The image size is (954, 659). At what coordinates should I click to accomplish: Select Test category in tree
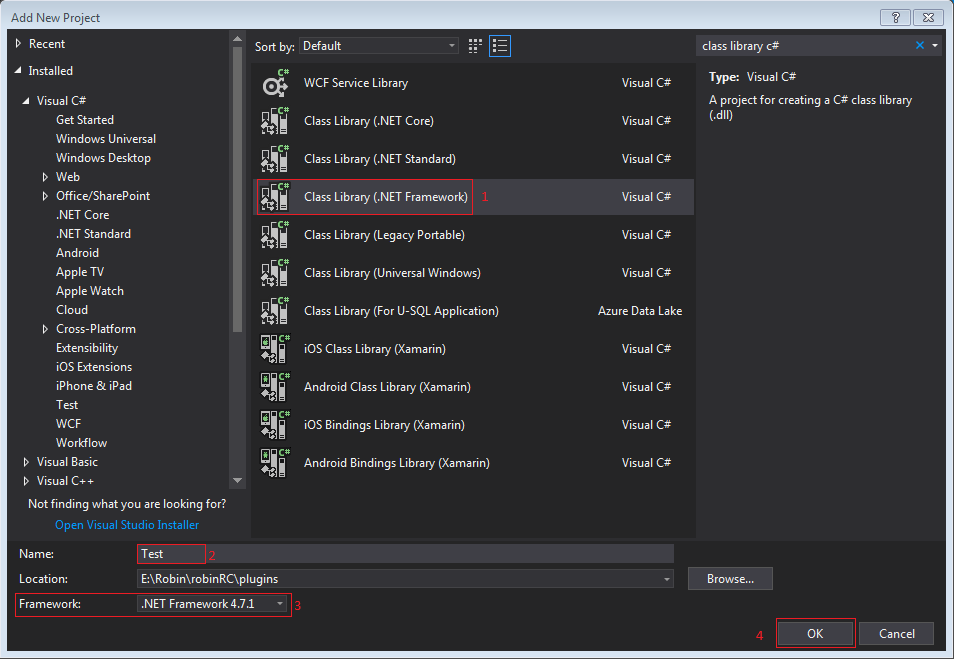67,405
